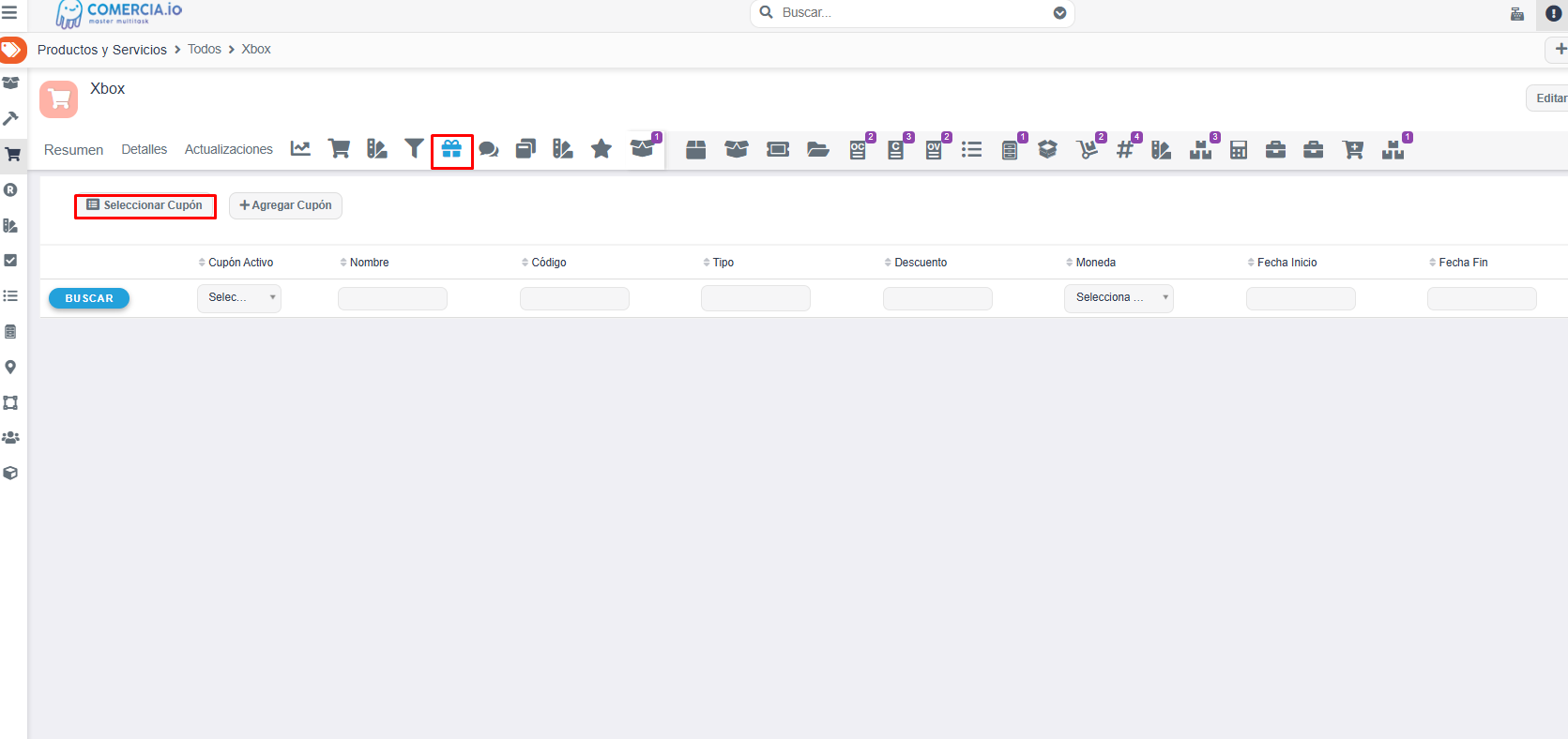Viewport: 1568px width, 739px height.
Task: Open the OC documents tab
Action: tap(859, 149)
